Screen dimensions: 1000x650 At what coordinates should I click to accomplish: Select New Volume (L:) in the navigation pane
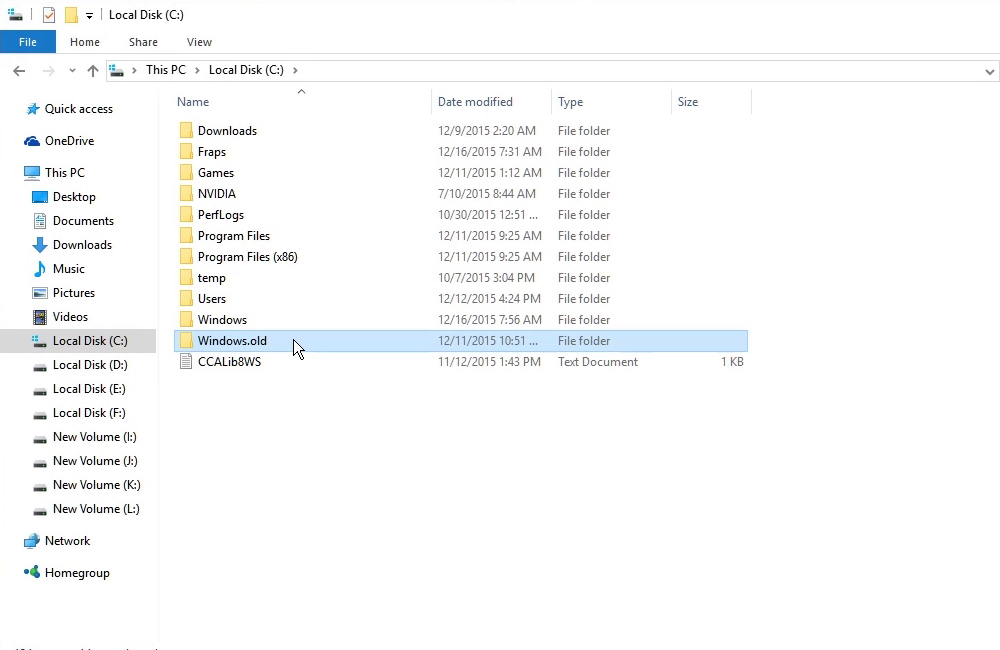click(x=96, y=510)
